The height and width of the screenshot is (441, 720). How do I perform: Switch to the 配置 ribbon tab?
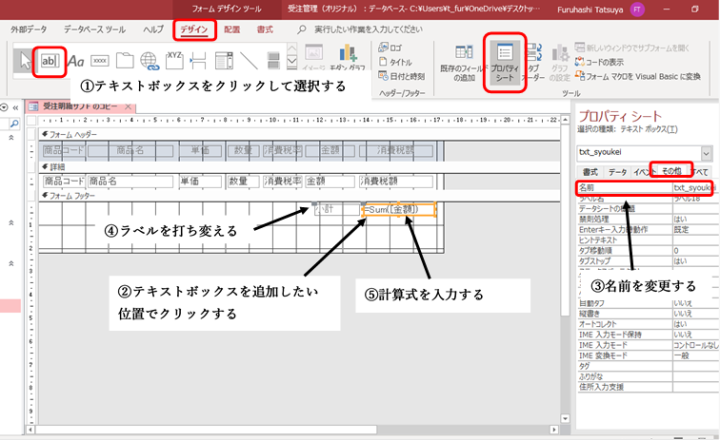(232, 30)
